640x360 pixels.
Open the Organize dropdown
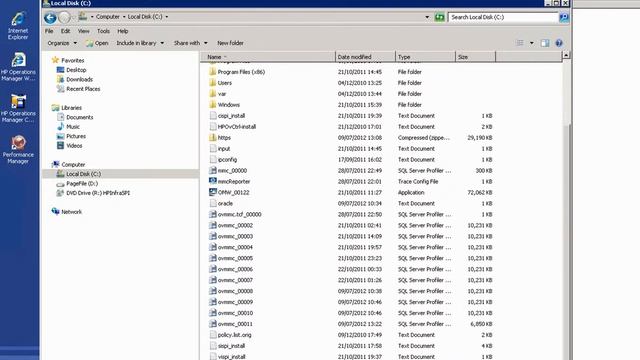[62, 43]
